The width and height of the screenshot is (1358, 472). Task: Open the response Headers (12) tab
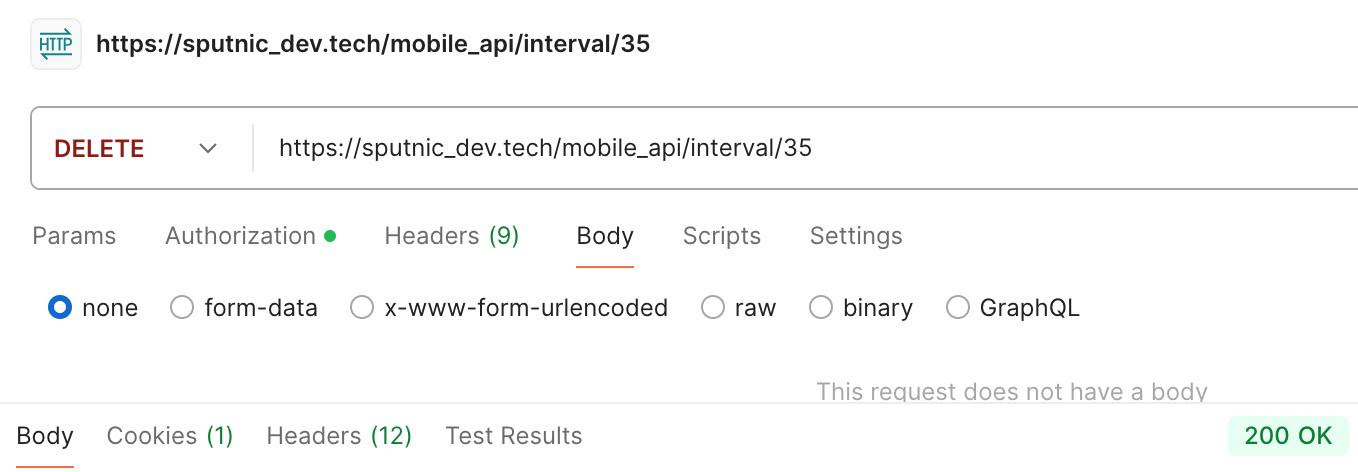339,436
